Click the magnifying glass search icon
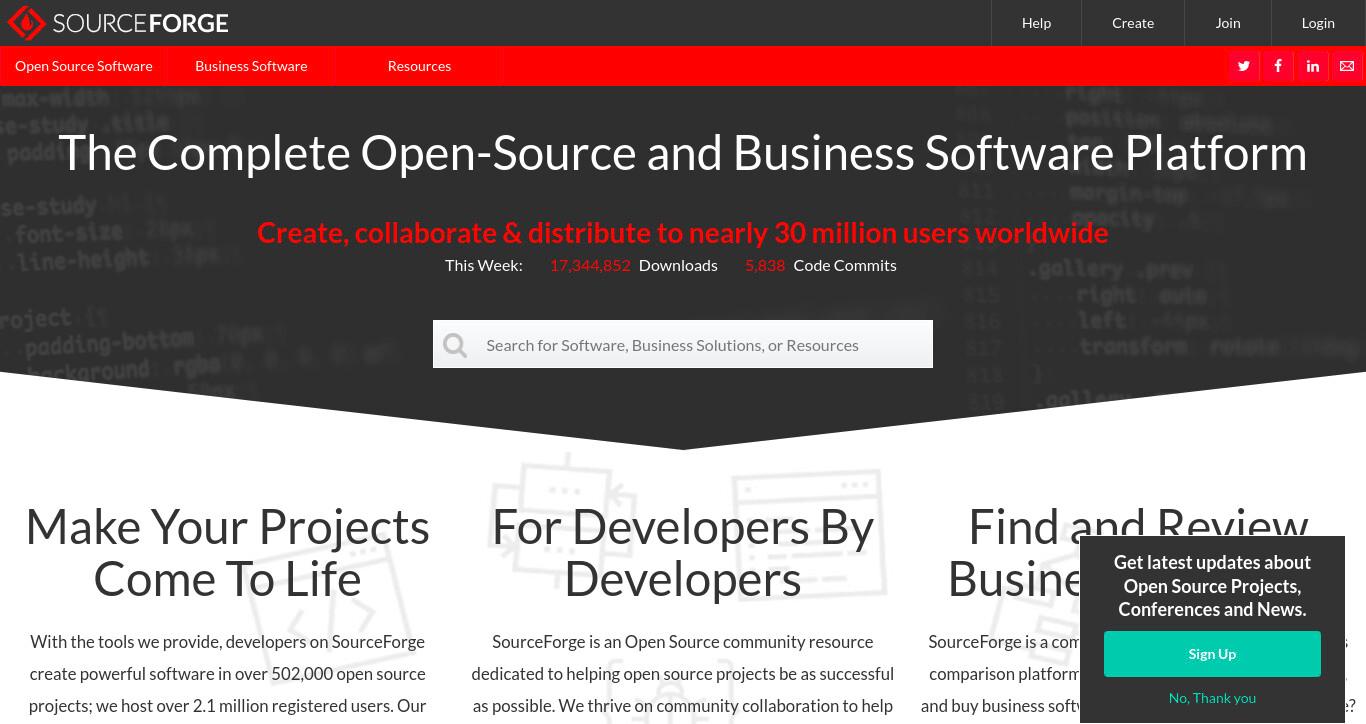1366x724 pixels. tap(455, 345)
